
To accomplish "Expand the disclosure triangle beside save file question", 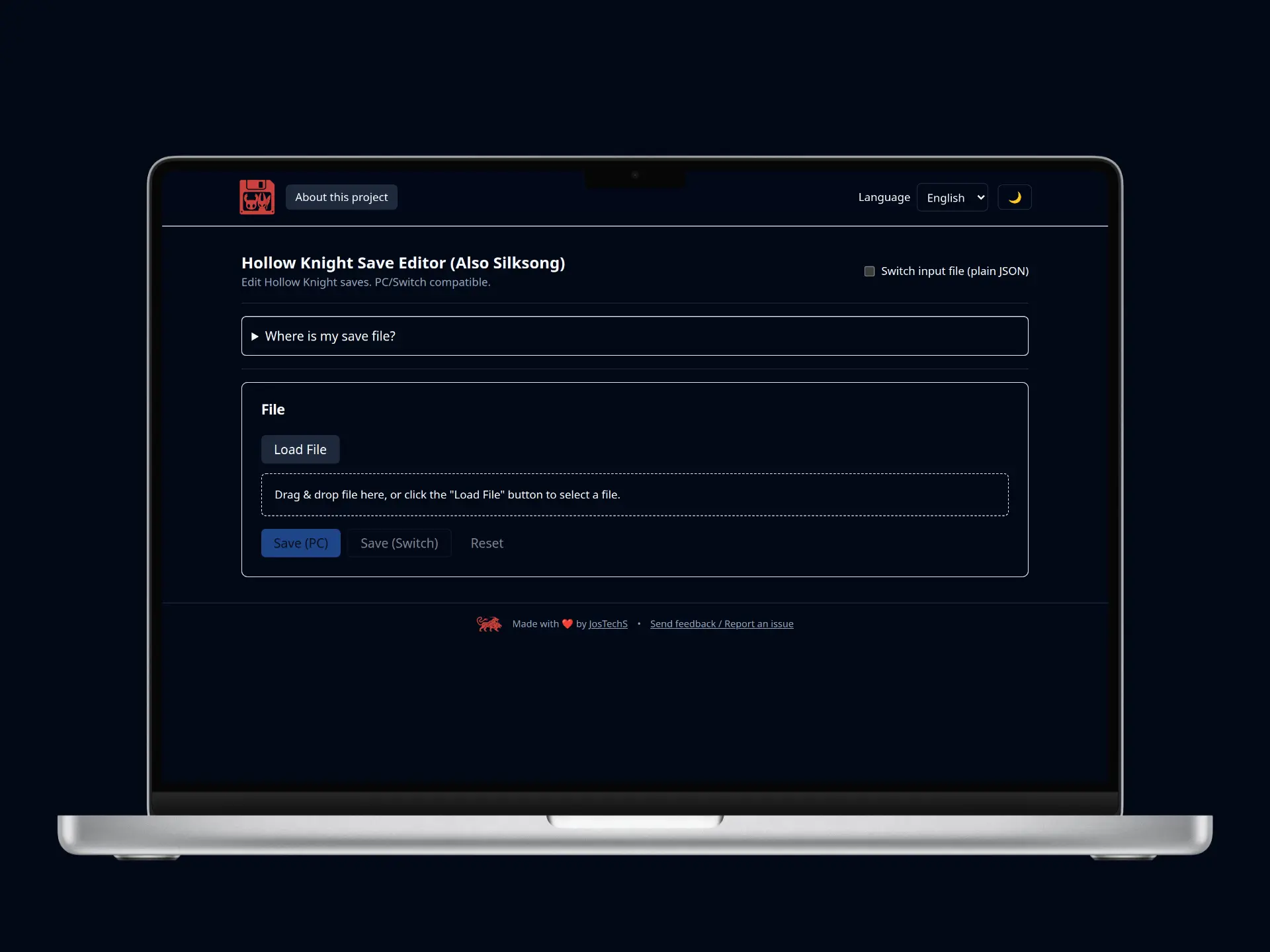I will click(x=255, y=337).
